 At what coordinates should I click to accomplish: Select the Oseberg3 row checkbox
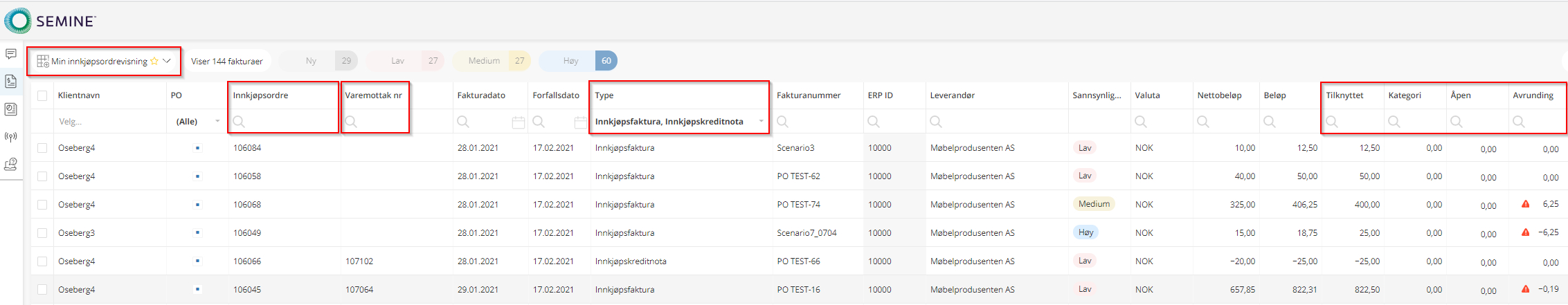click(x=43, y=233)
